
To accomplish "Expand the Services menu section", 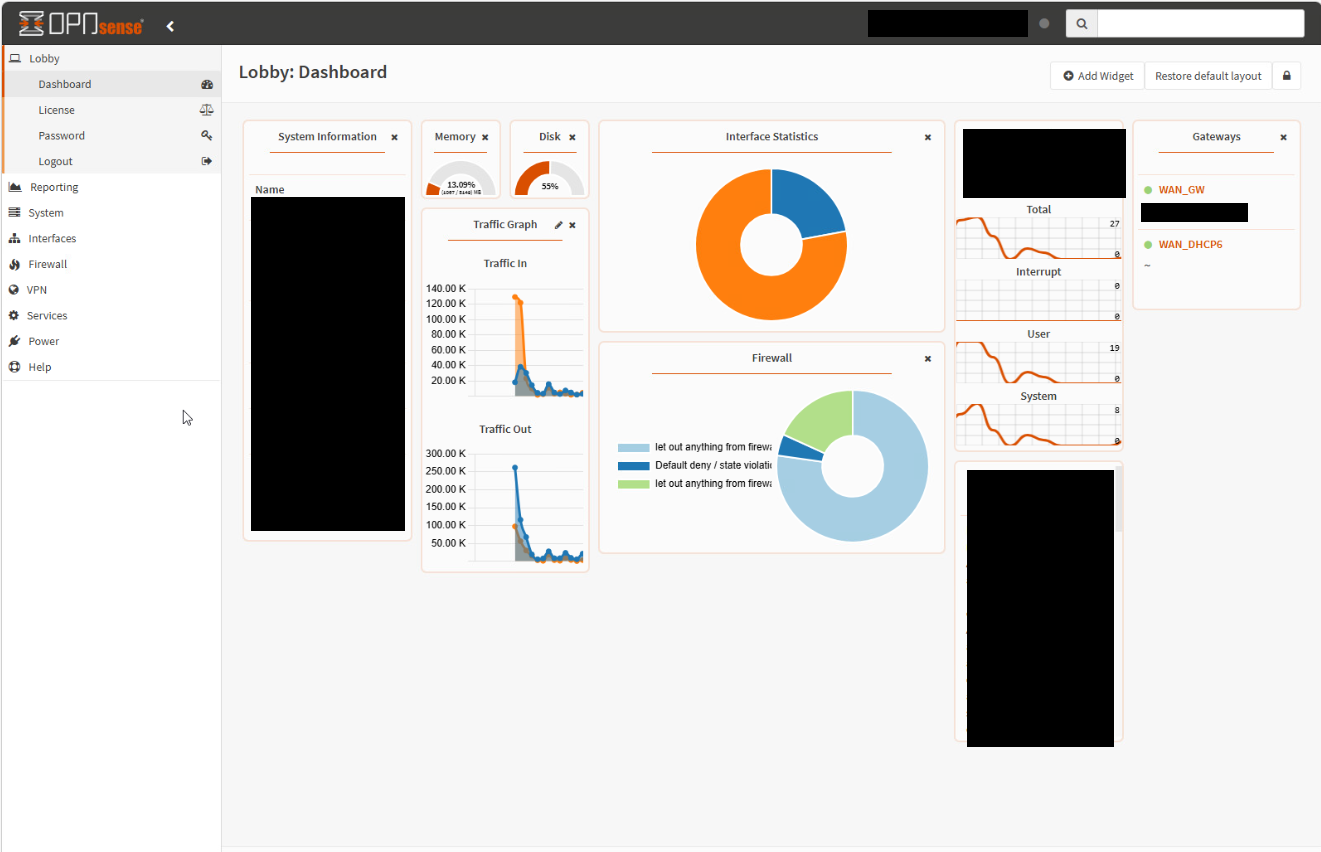I will click(x=47, y=315).
